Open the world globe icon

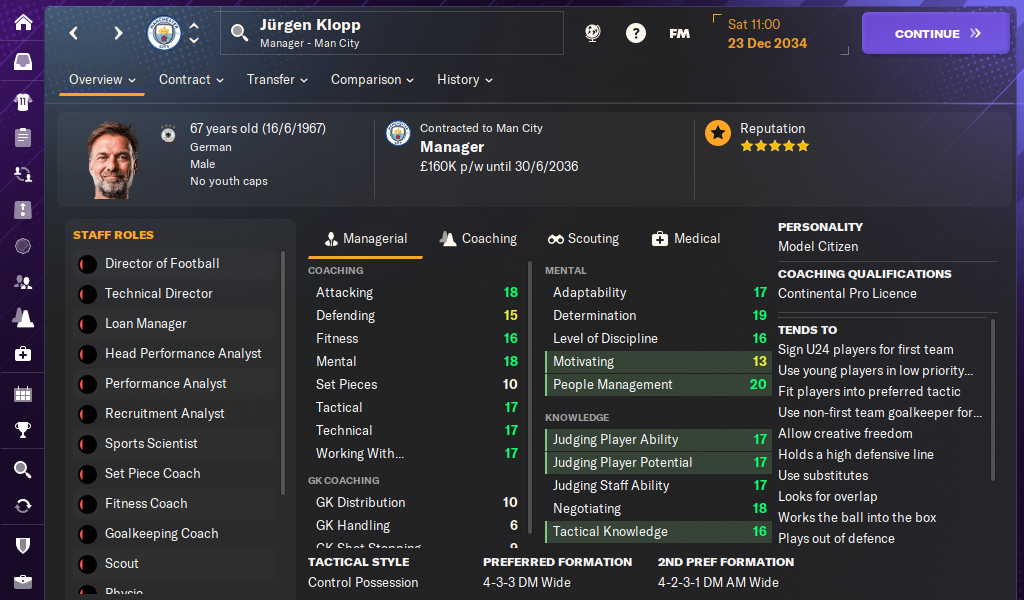593,33
